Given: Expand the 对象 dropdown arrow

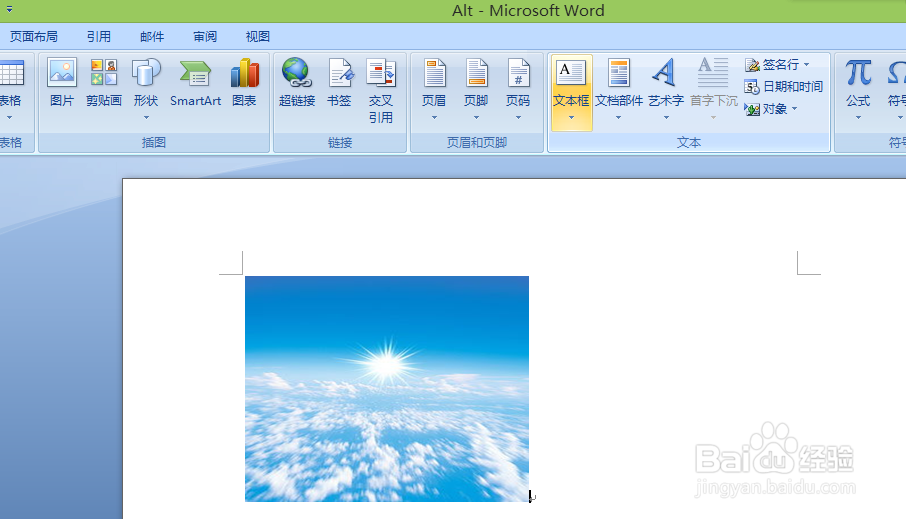Looking at the screenshot, I should (x=794, y=109).
